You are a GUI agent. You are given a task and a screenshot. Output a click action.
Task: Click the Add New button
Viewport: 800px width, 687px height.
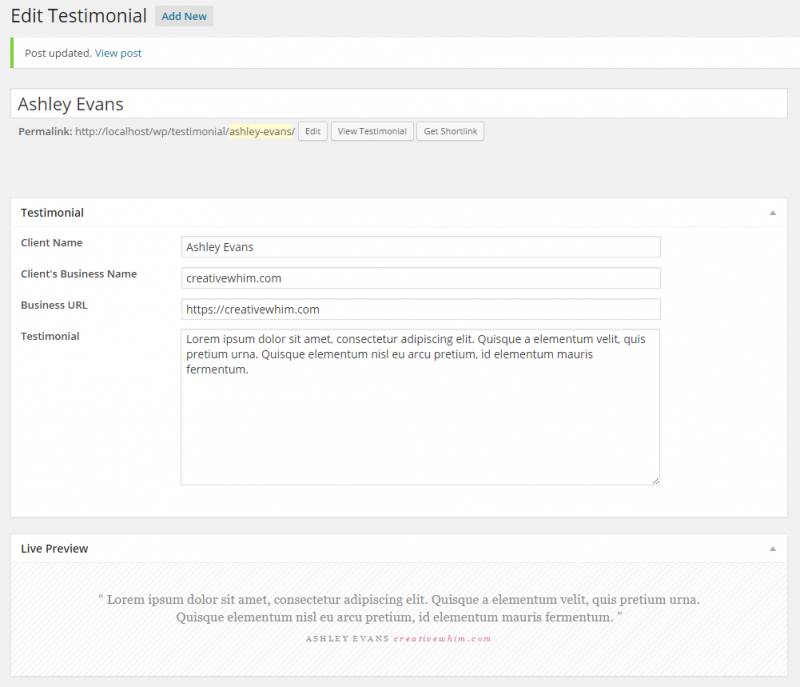coord(184,16)
